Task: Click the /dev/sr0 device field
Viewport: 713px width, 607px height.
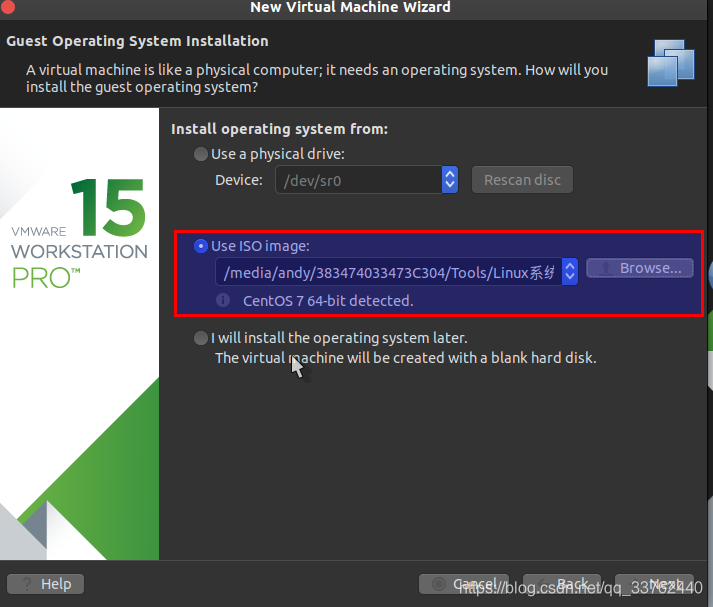Action: point(359,180)
